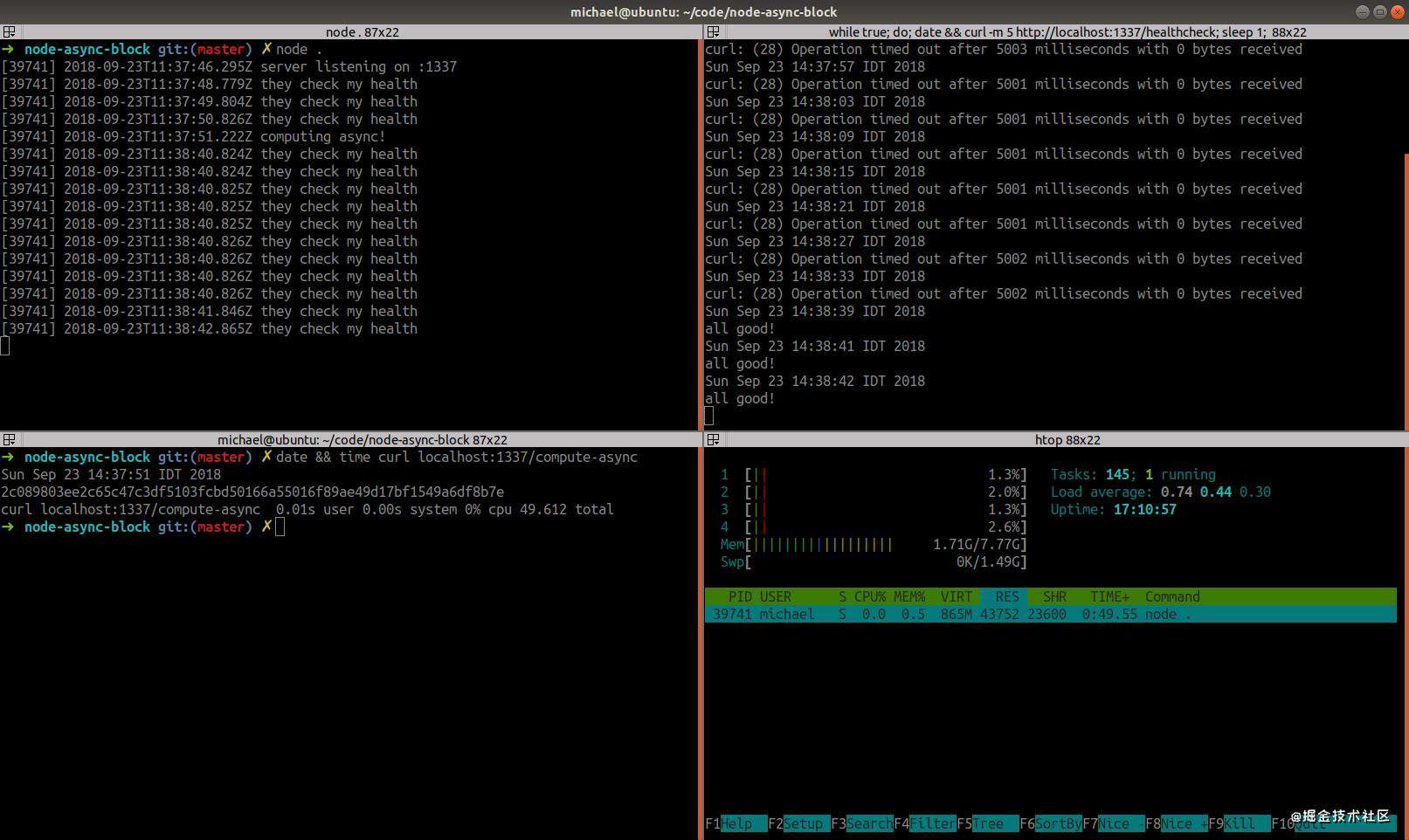The width and height of the screenshot is (1409, 840).
Task: Toggle Tree view with the F5 button
Action: tap(987, 823)
